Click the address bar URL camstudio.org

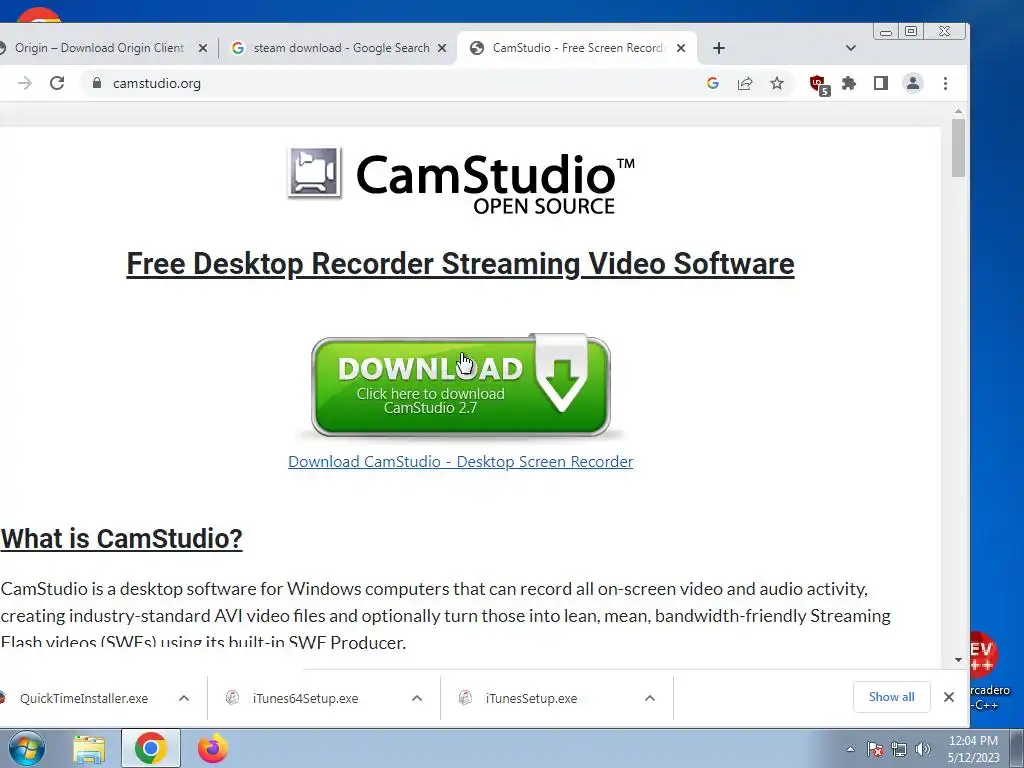pyautogui.click(x=157, y=83)
